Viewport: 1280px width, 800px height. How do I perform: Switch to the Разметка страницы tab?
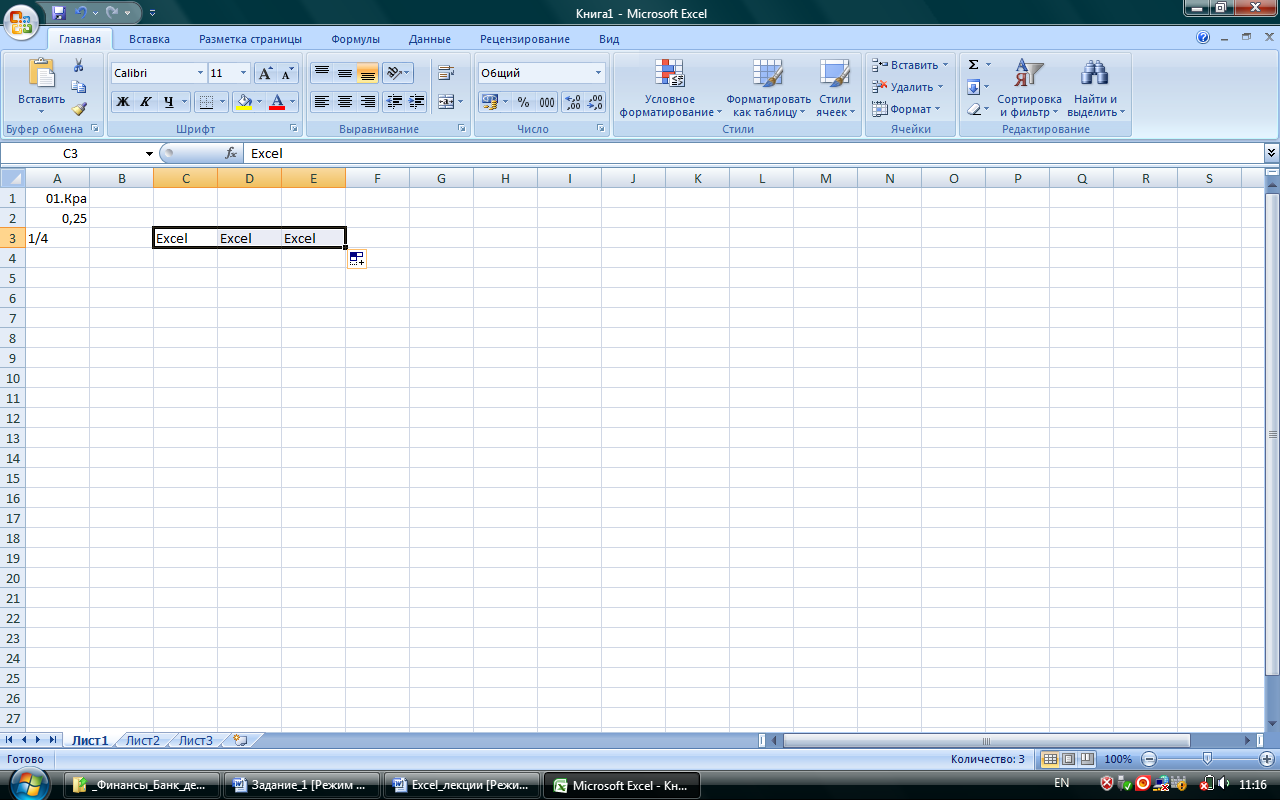[x=250, y=39]
